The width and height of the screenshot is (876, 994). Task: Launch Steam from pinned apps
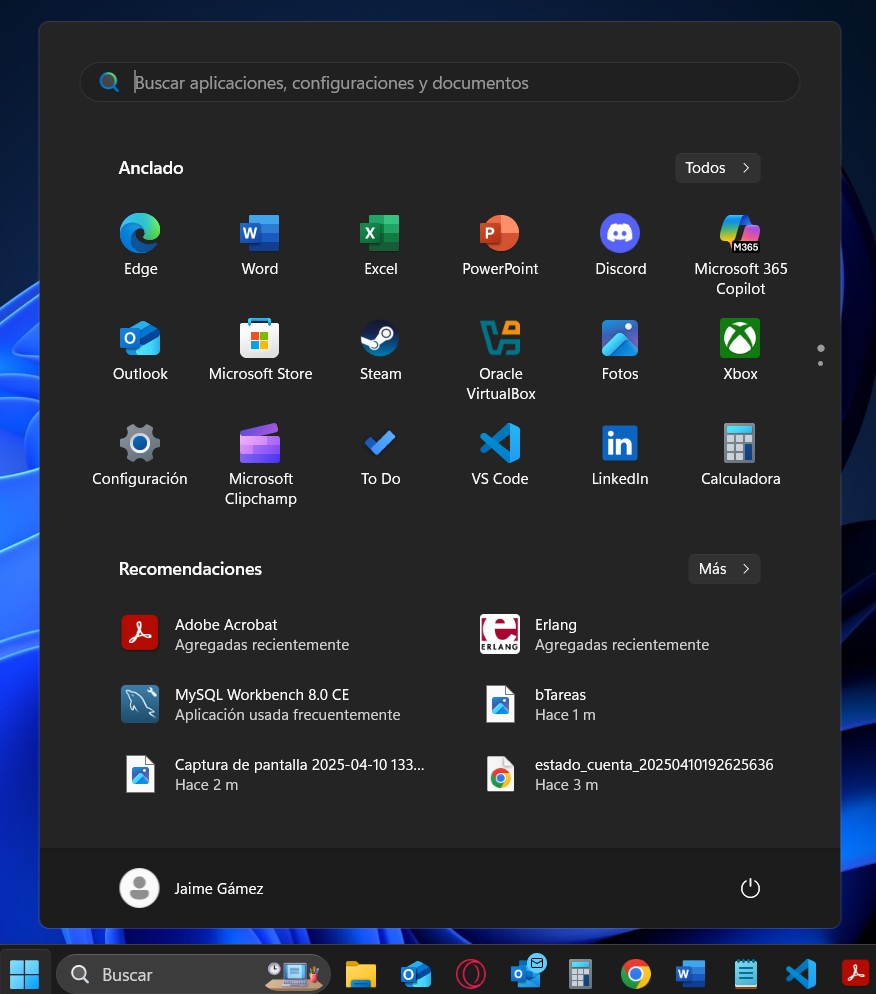380,350
